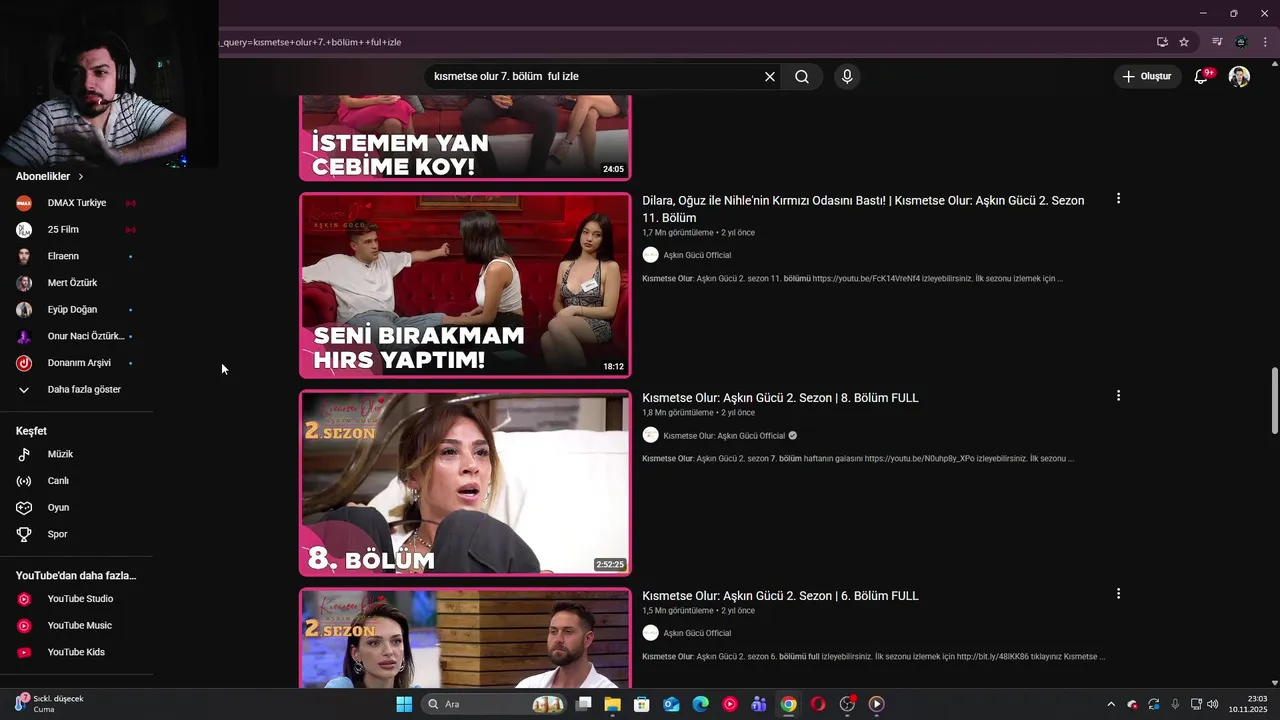Open title 'Aşkın Gücü 2. Sezon | 8. Bölüm FULL'
Screen dimensions: 1280x720
780,398
